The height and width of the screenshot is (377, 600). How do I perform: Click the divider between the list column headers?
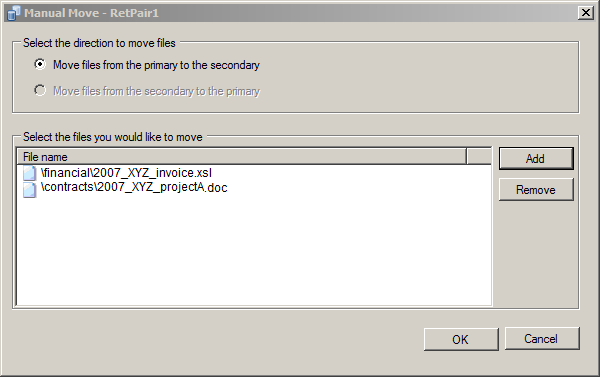click(x=467, y=157)
